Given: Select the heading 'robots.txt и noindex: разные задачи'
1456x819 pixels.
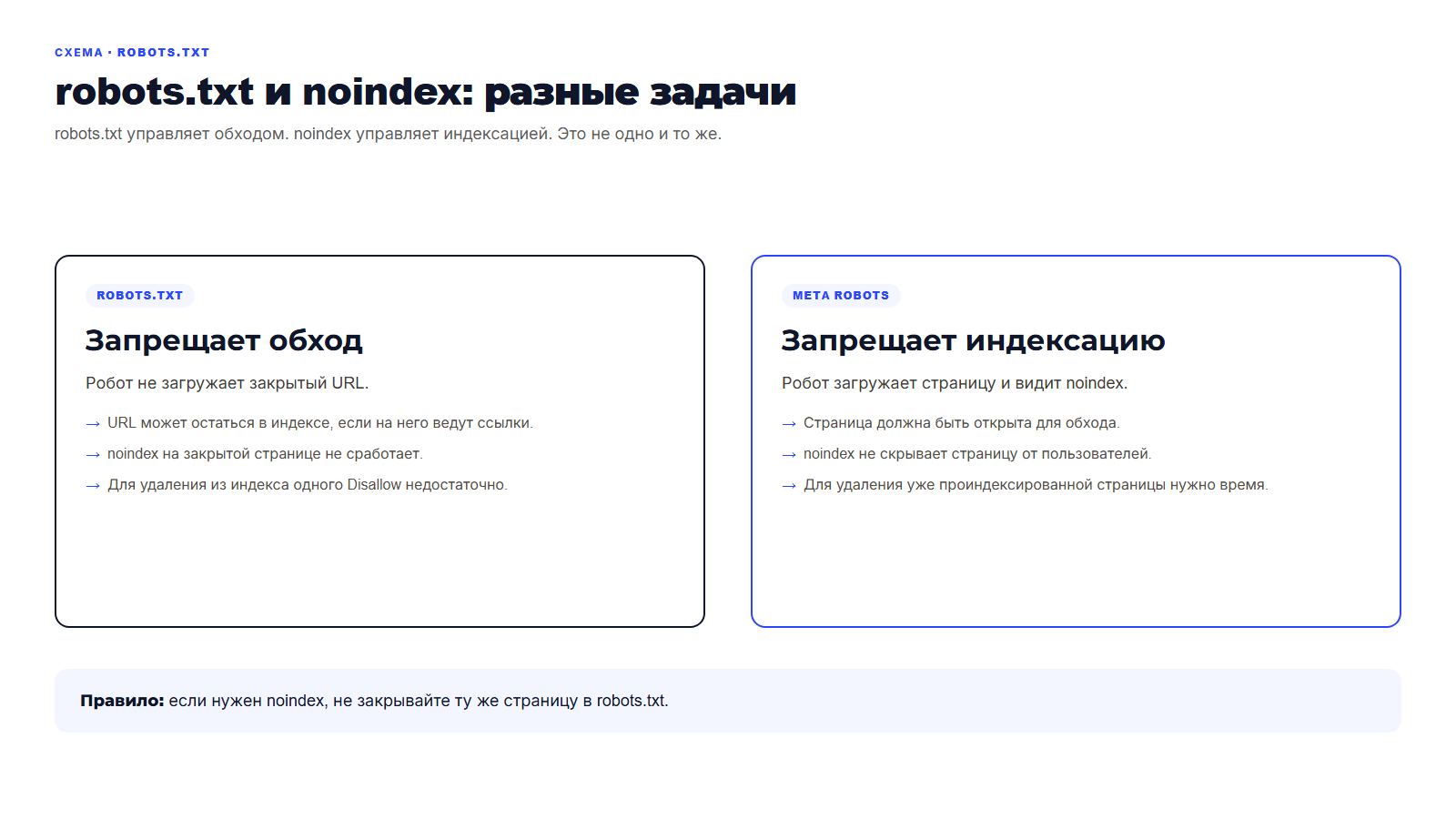Looking at the screenshot, I should 425,92.
